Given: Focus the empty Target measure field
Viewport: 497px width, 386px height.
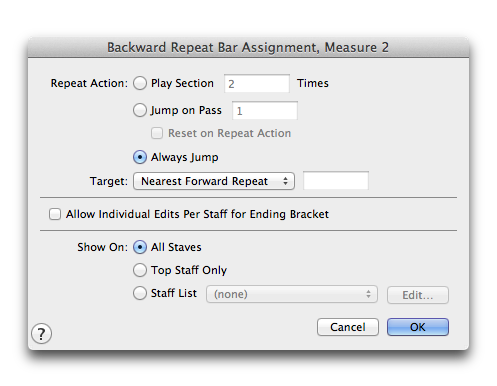Looking at the screenshot, I should 336,181.
